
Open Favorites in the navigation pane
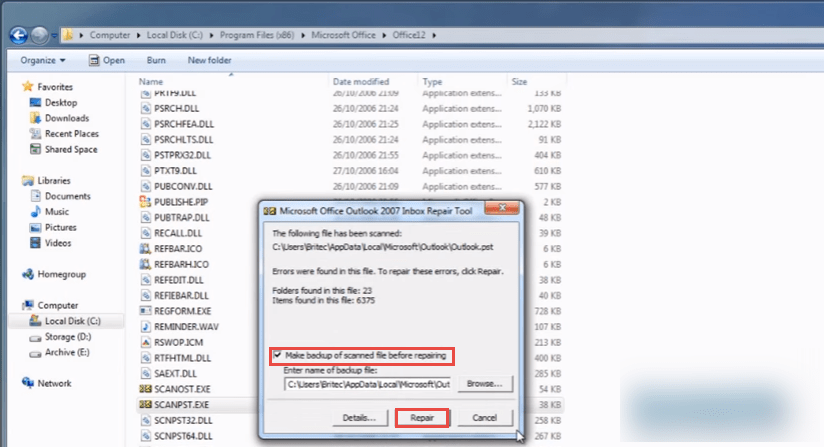click(55, 87)
